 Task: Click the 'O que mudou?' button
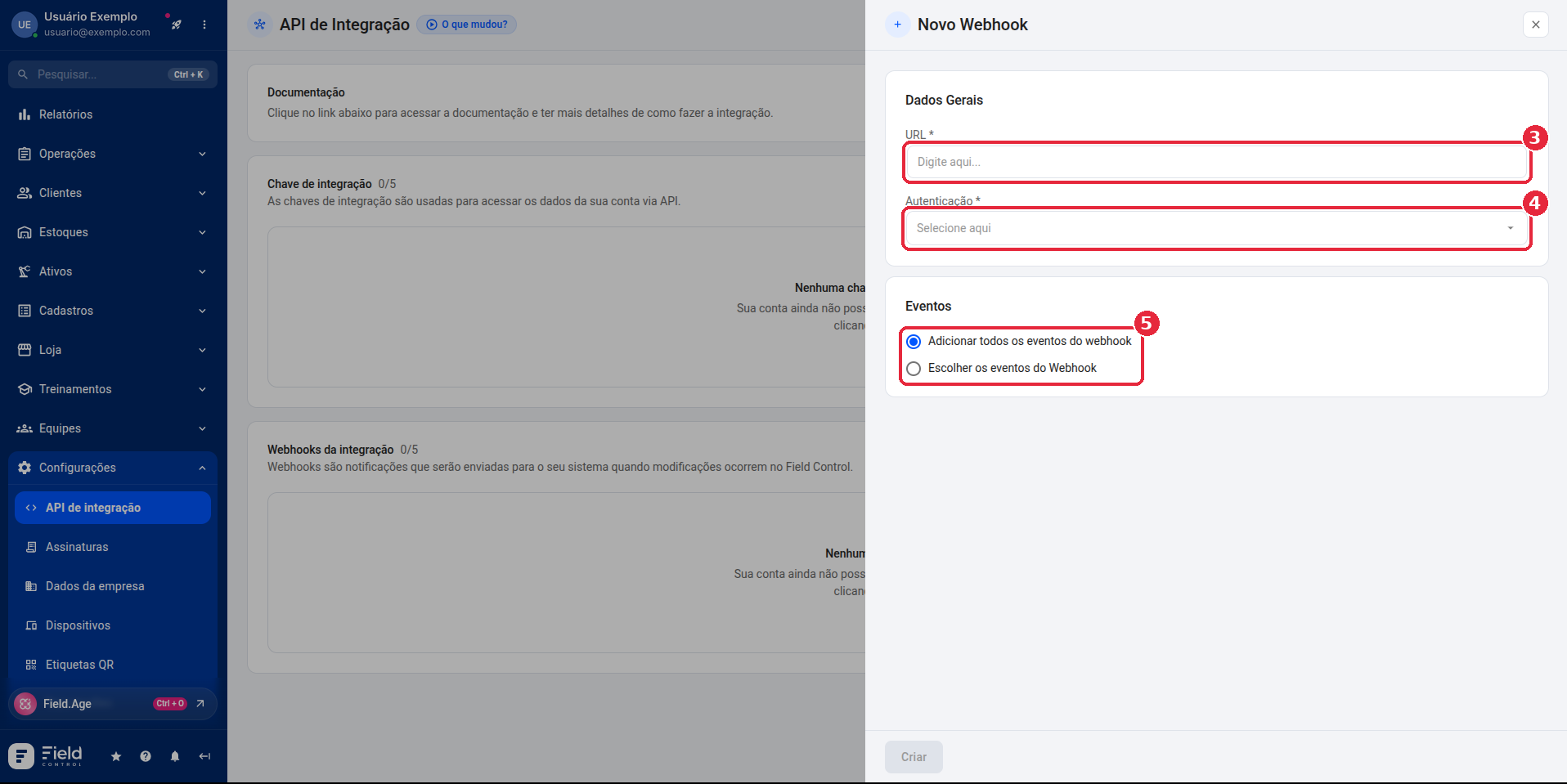coord(467,25)
